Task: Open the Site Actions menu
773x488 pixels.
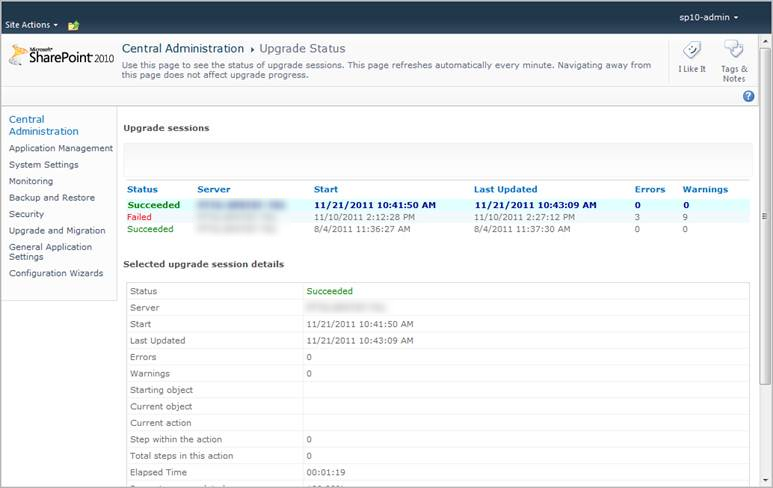Action: [x=31, y=25]
